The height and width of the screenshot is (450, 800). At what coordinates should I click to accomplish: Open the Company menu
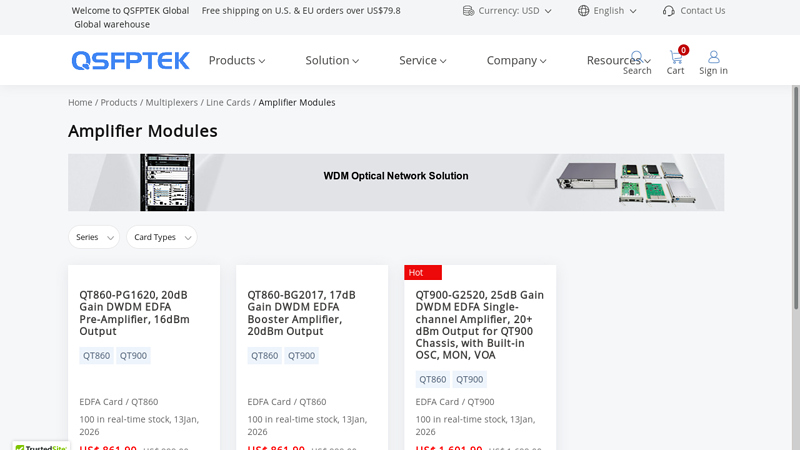(516, 60)
